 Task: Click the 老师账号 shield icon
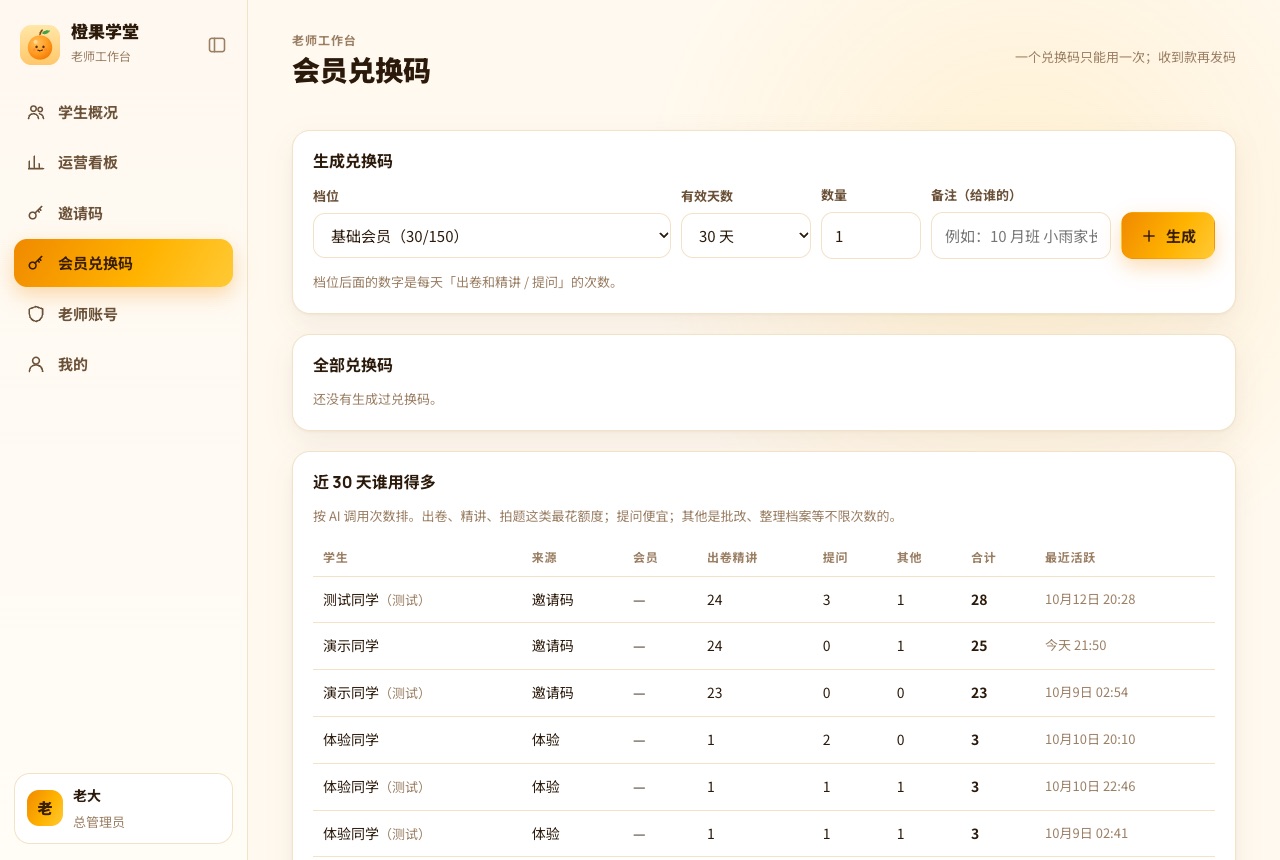[x=36, y=314]
